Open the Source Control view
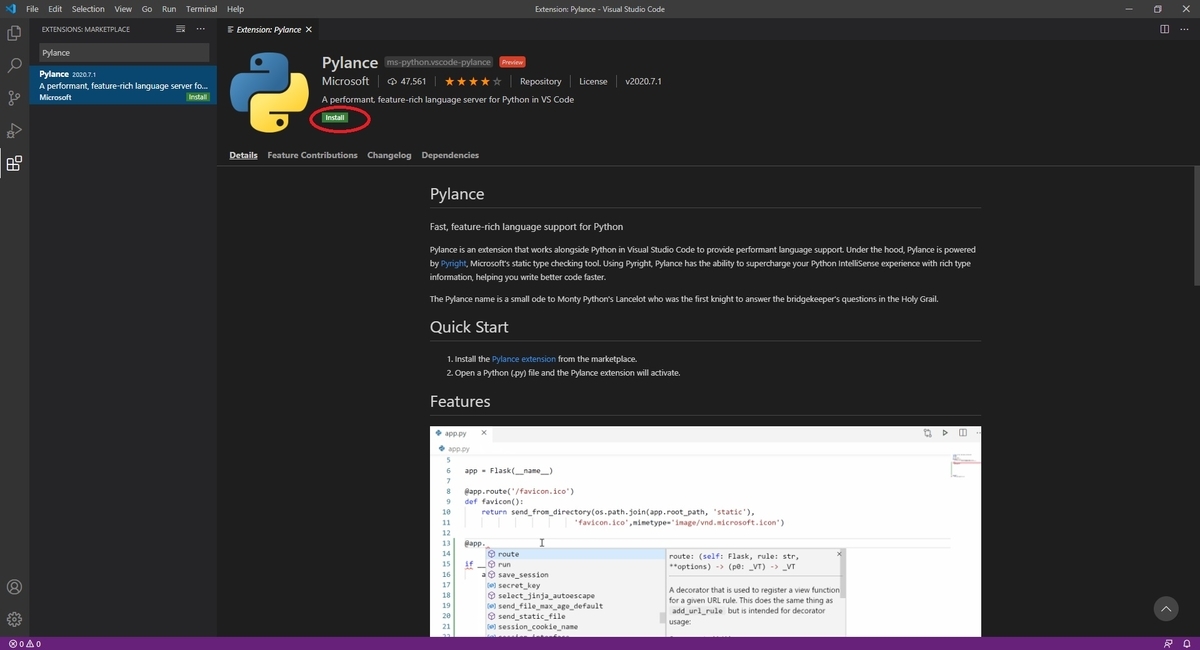The height and width of the screenshot is (650, 1200). click(14, 99)
